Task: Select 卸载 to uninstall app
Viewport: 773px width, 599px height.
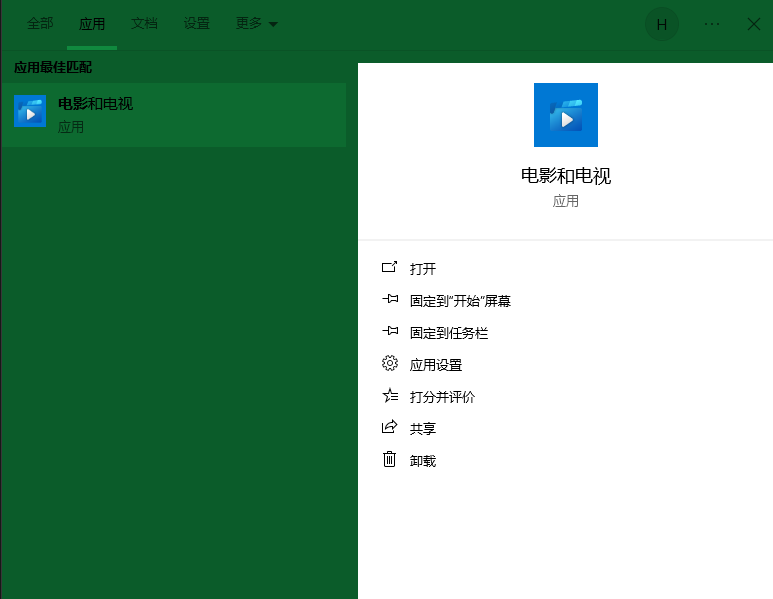Action: tap(422, 461)
